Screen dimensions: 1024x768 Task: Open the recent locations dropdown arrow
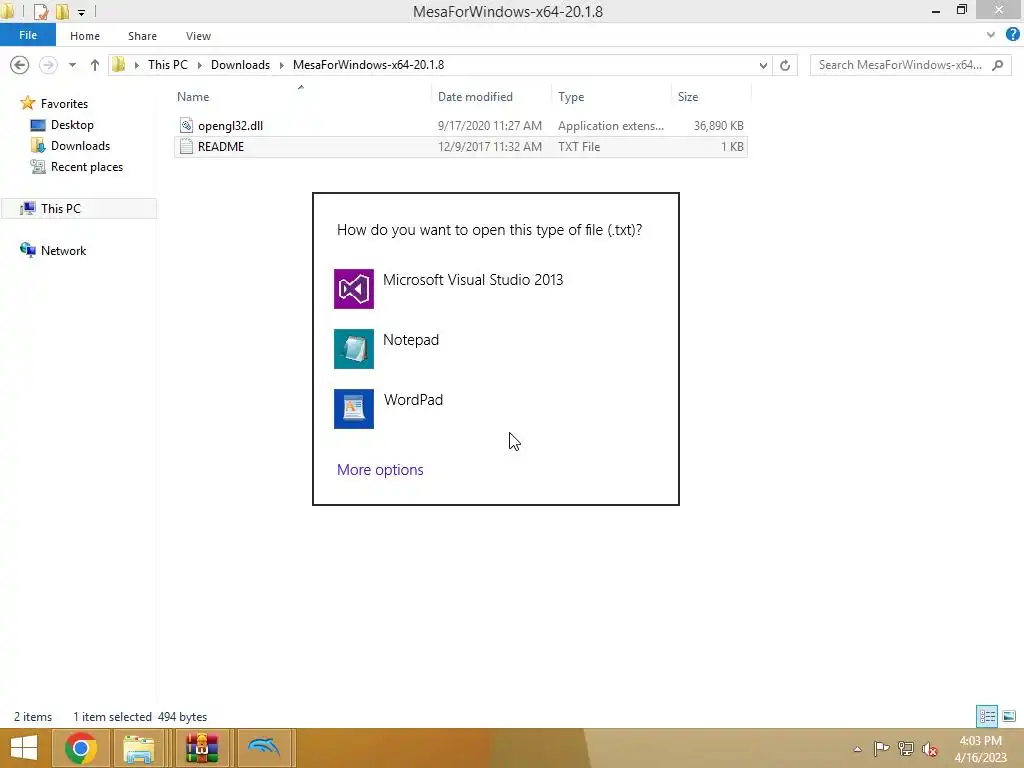coord(72,65)
